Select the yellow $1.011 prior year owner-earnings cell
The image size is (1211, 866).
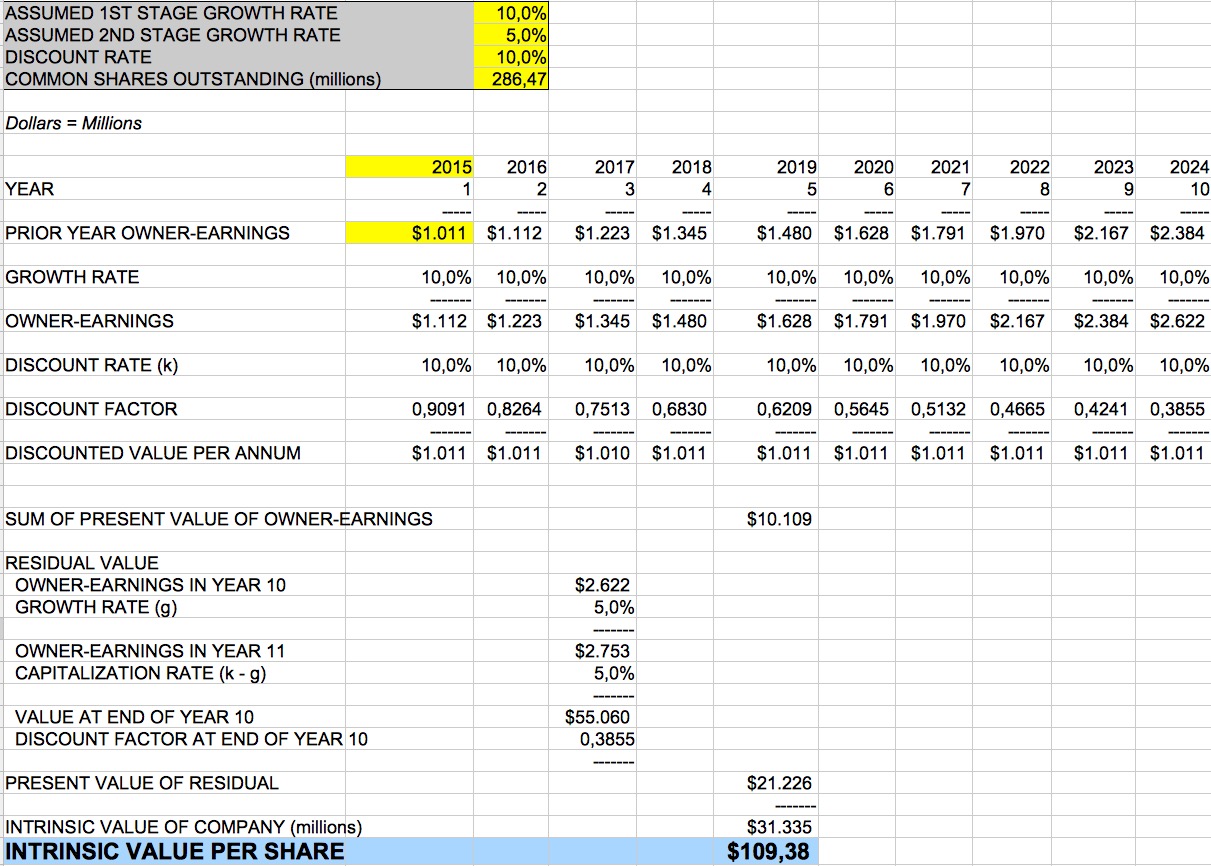click(410, 233)
